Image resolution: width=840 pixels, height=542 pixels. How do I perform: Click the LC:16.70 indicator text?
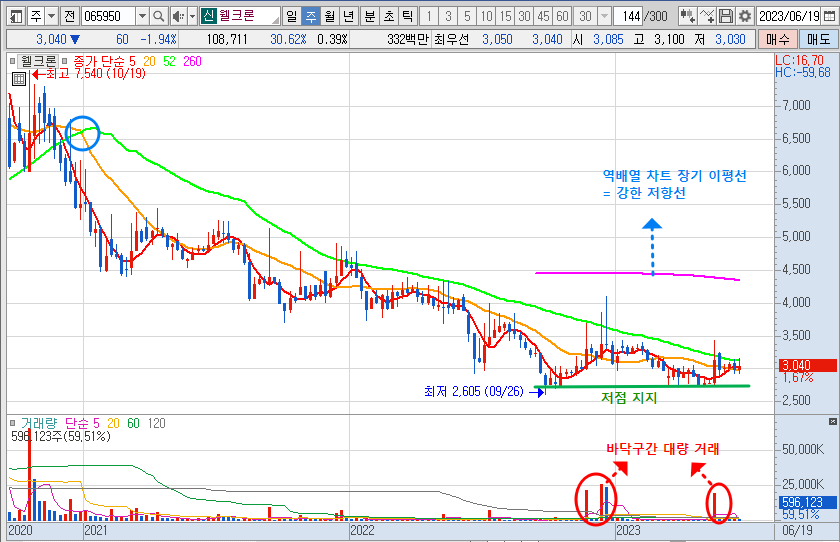click(799, 61)
